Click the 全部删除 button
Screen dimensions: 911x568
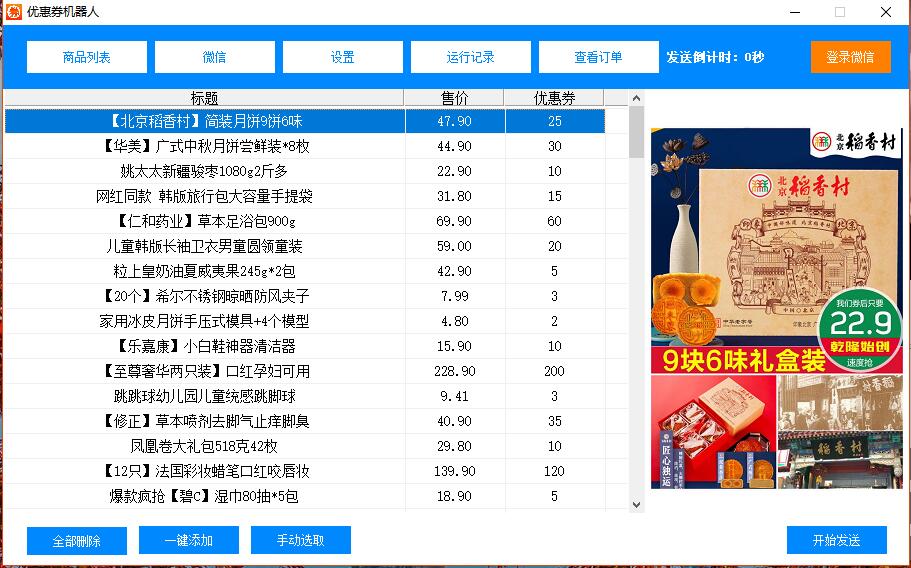click(77, 541)
